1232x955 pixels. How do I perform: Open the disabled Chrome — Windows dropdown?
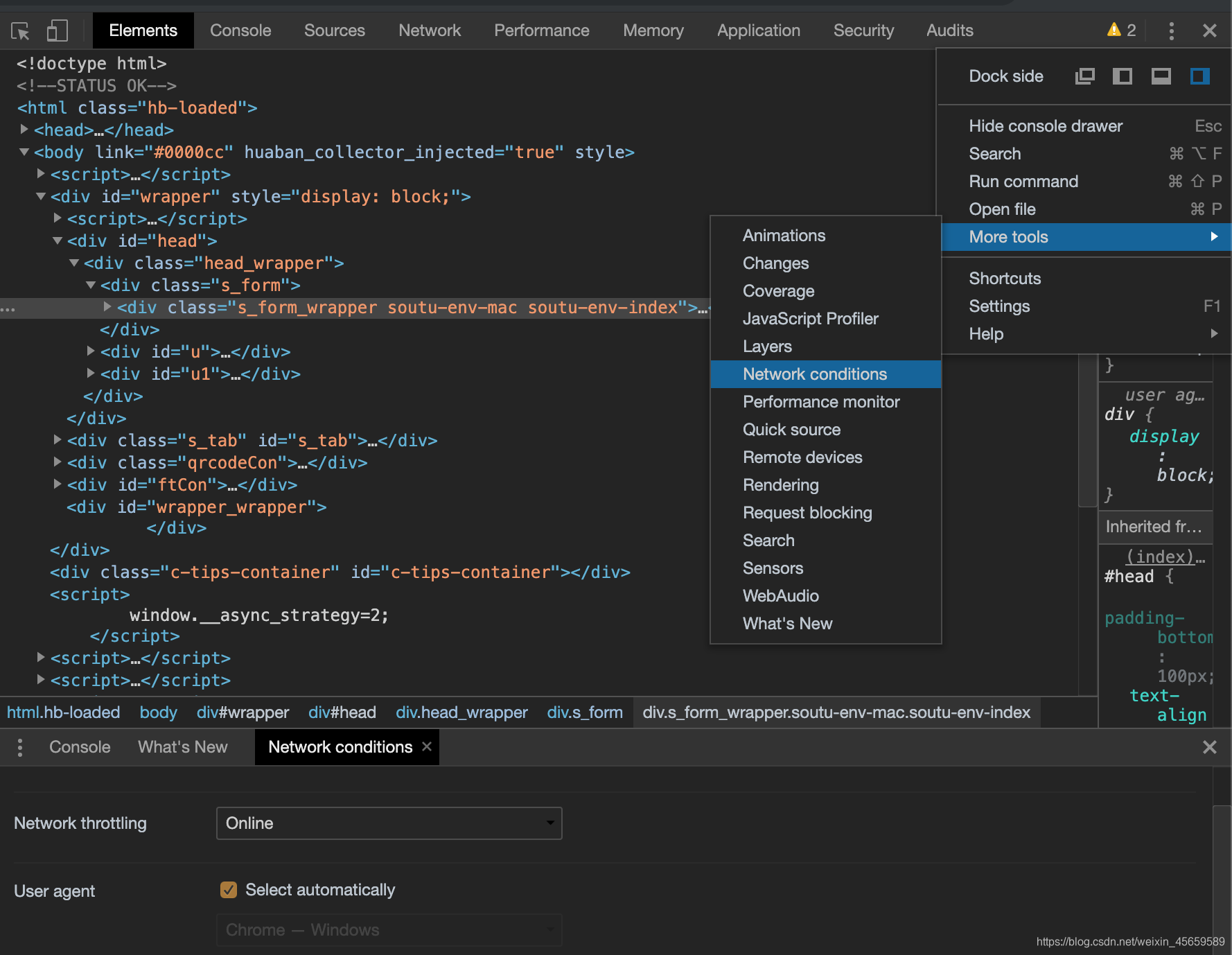point(389,930)
